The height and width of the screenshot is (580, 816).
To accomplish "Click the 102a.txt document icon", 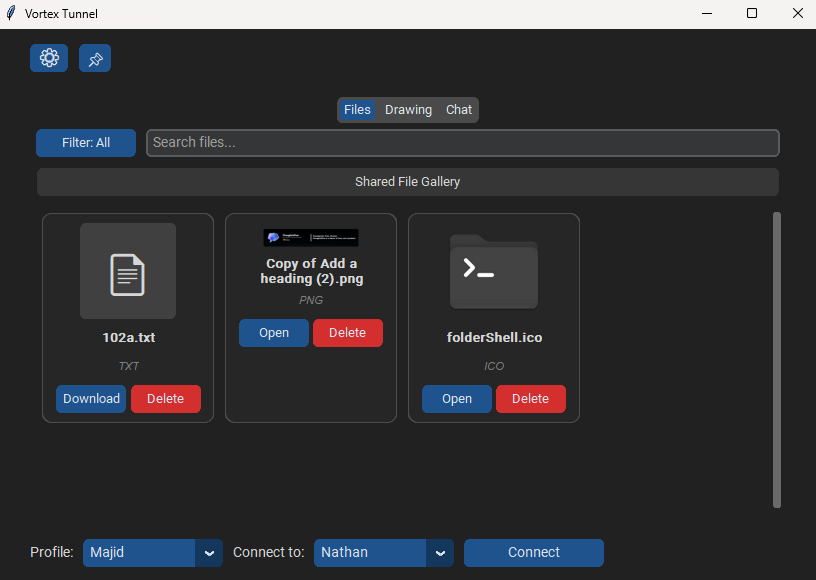I will (128, 272).
